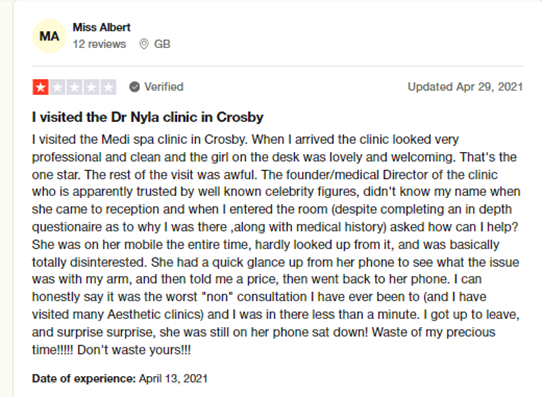Click the Updated Apr 29, 2021 date
The image size is (542, 397).
[x=465, y=87]
